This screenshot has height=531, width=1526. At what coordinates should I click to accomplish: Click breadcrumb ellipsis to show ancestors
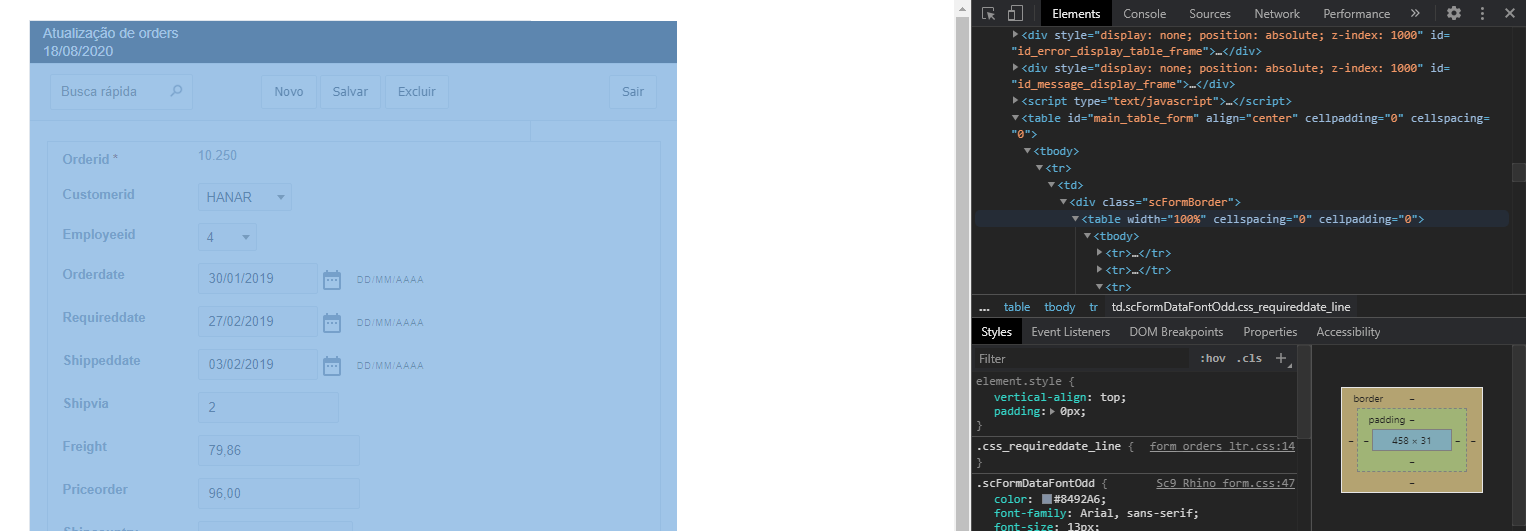click(984, 307)
